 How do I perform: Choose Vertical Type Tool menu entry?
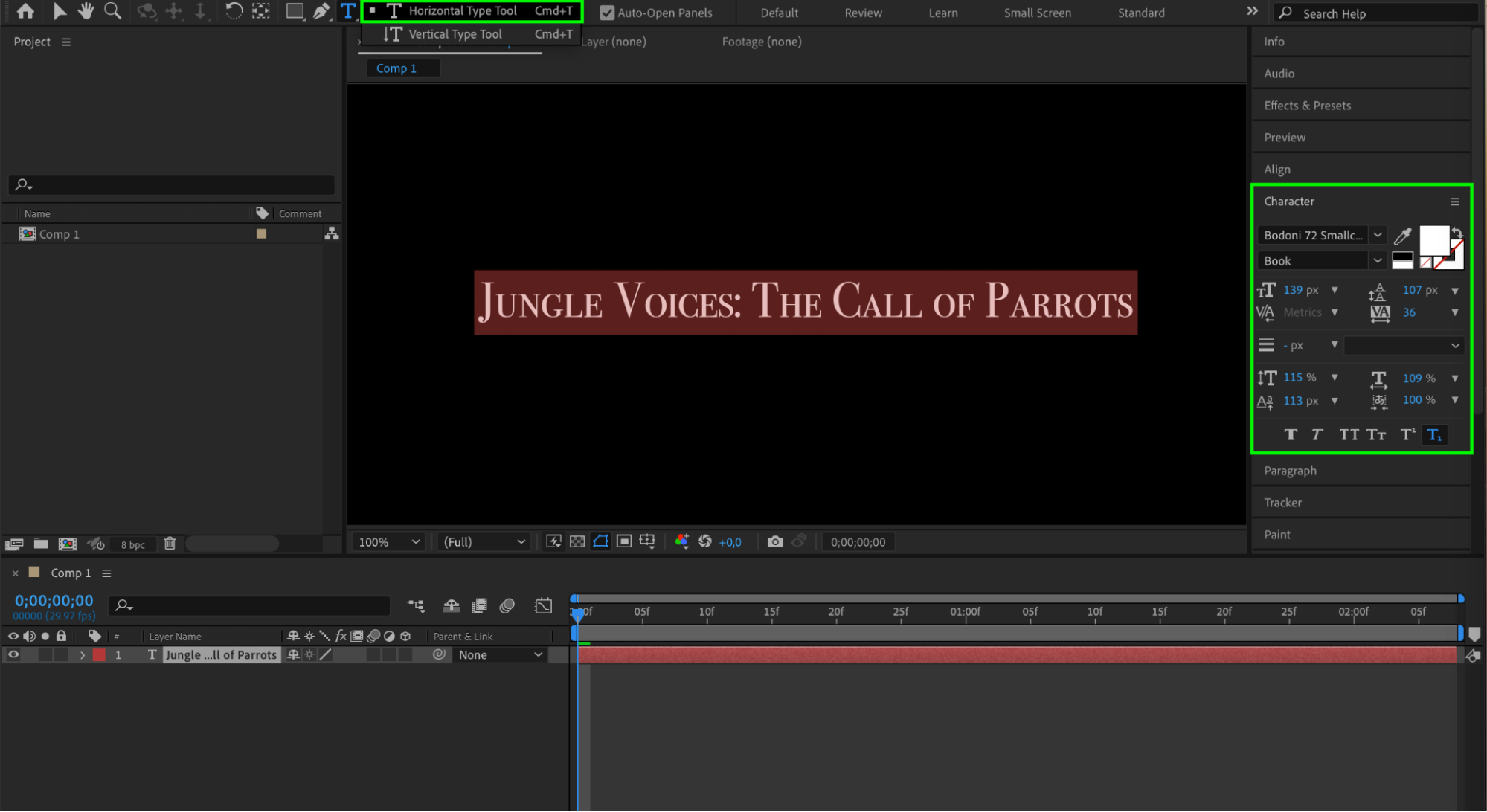click(455, 34)
